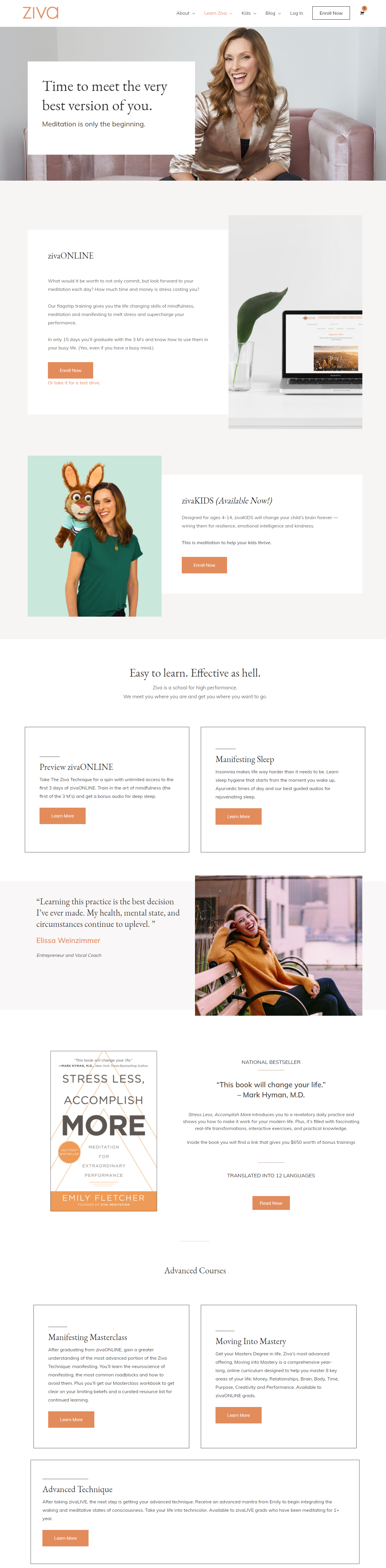The width and height of the screenshot is (386, 1568).
Task: Follow the 'Or take it for a test drive' link
Action: [x=74, y=383]
